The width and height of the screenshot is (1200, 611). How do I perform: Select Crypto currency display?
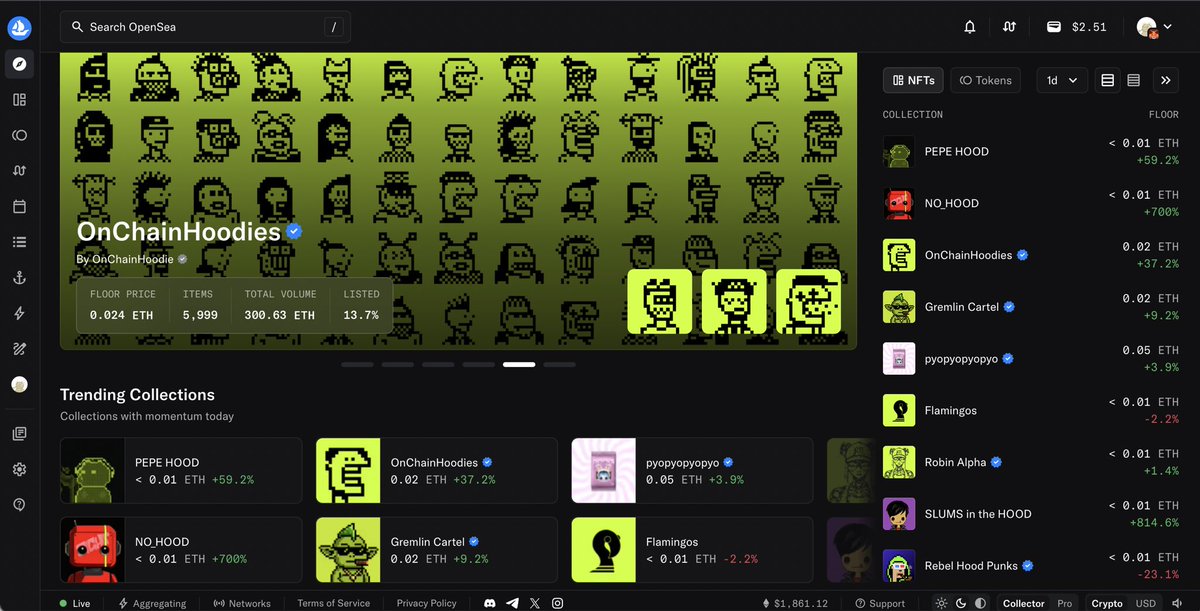click(x=1107, y=603)
